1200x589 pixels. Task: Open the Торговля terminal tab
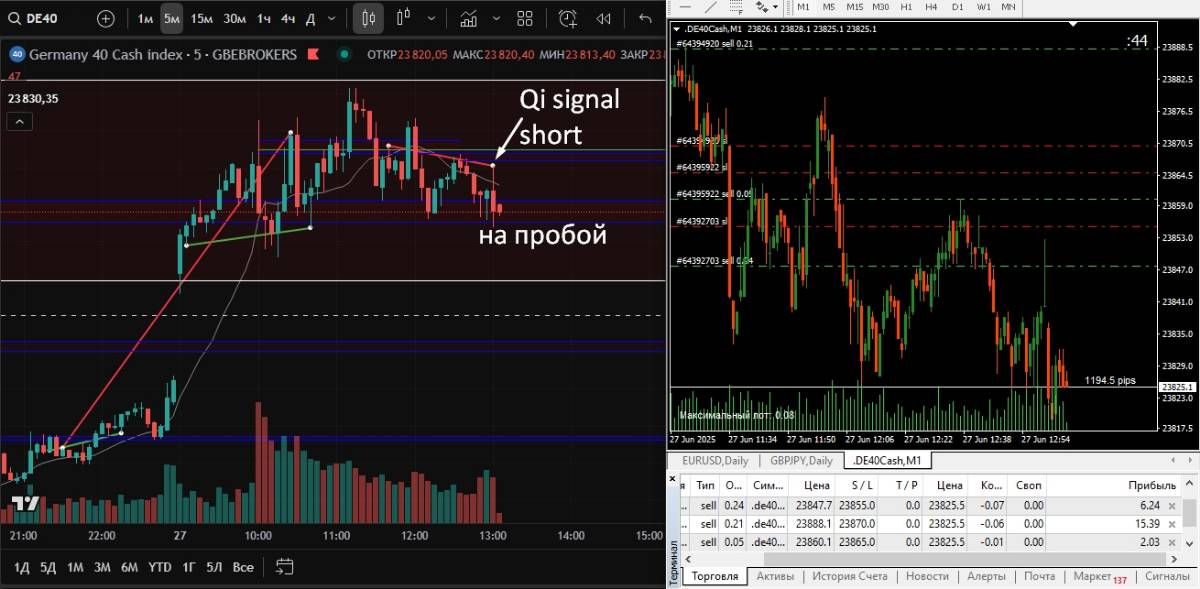[x=716, y=577]
